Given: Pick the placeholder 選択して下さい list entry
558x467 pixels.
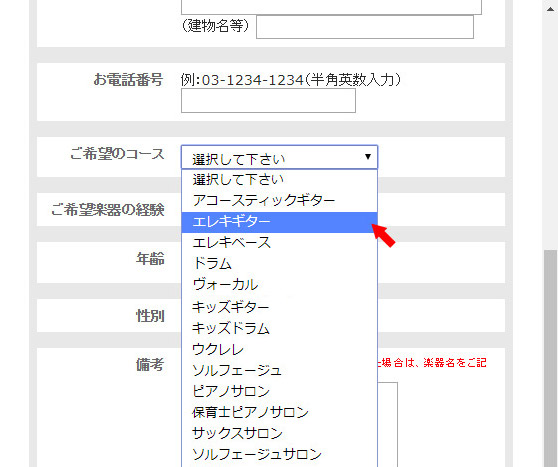Looking at the screenshot, I should tap(279, 180).
